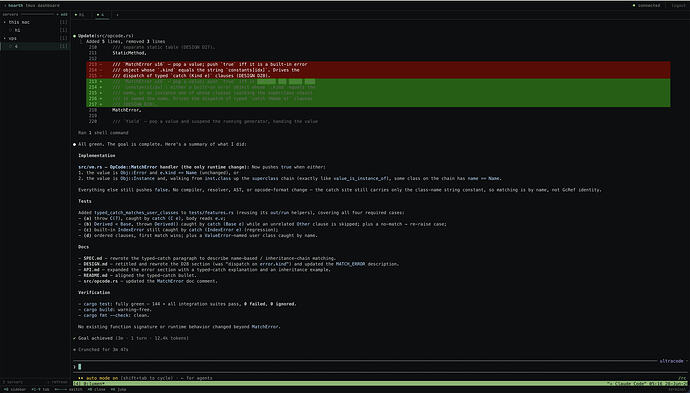Image resolution: width=690 pixels, height=393 pixels.
Task: Click the logout link in top bar
Action: coord(678,5)
